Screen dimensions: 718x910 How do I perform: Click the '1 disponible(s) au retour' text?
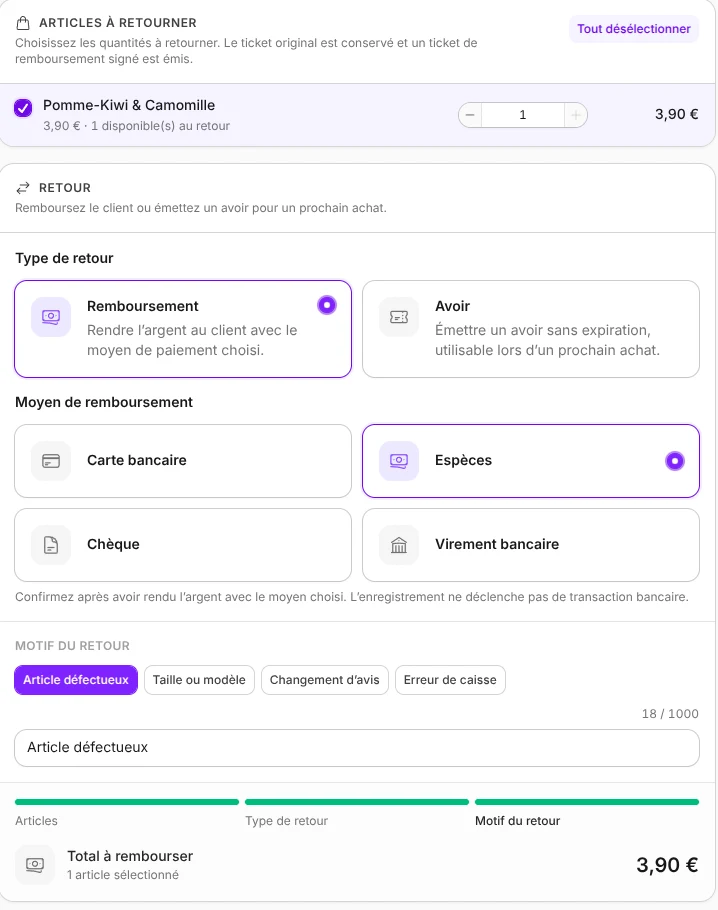click(160, 126)
